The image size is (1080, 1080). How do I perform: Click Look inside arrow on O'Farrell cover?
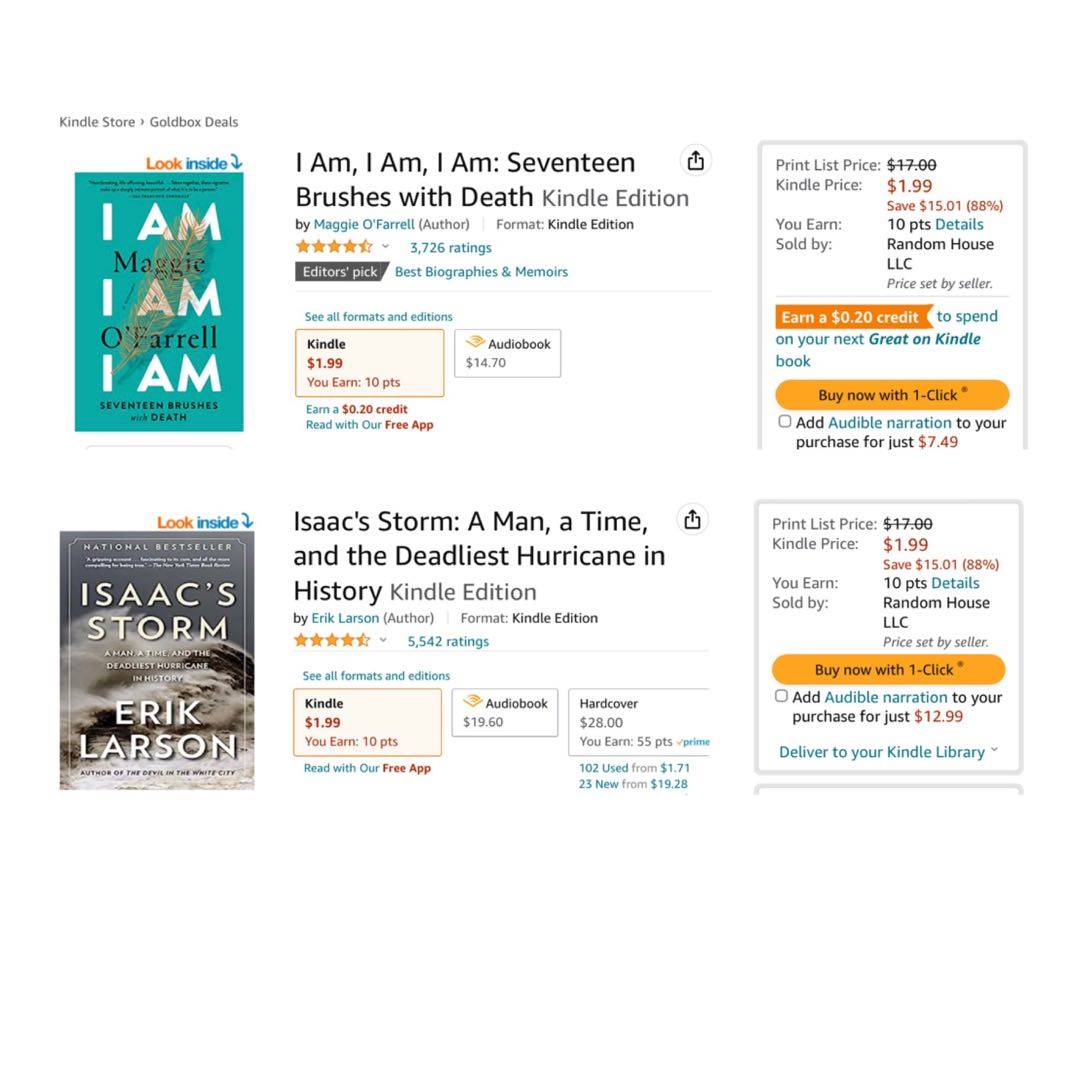pos(236,162)
